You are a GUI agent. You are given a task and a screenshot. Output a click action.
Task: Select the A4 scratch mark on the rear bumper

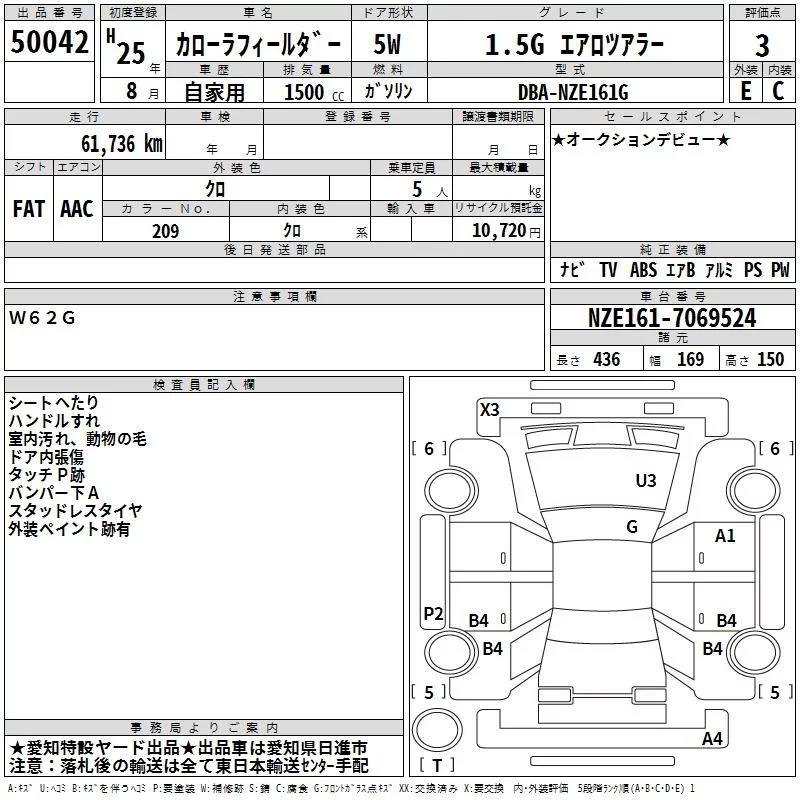point(712,738)
